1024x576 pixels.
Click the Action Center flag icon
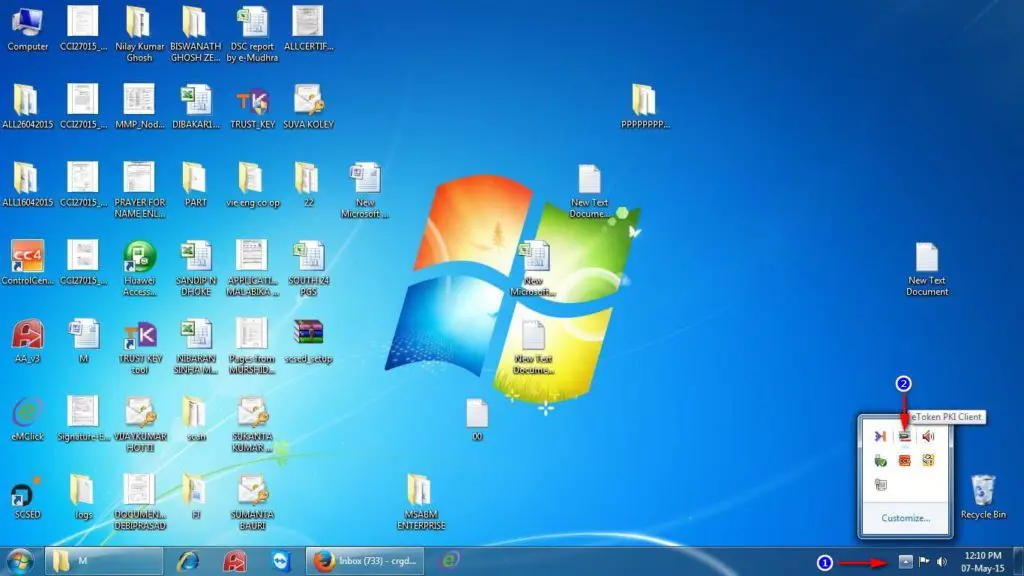click(924, 561)
